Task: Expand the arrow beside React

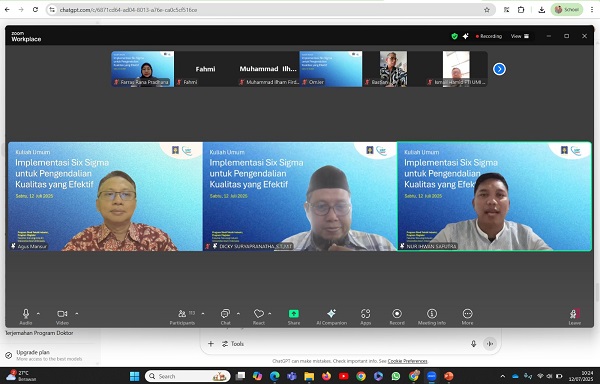Action: click(x=270, y=314)
